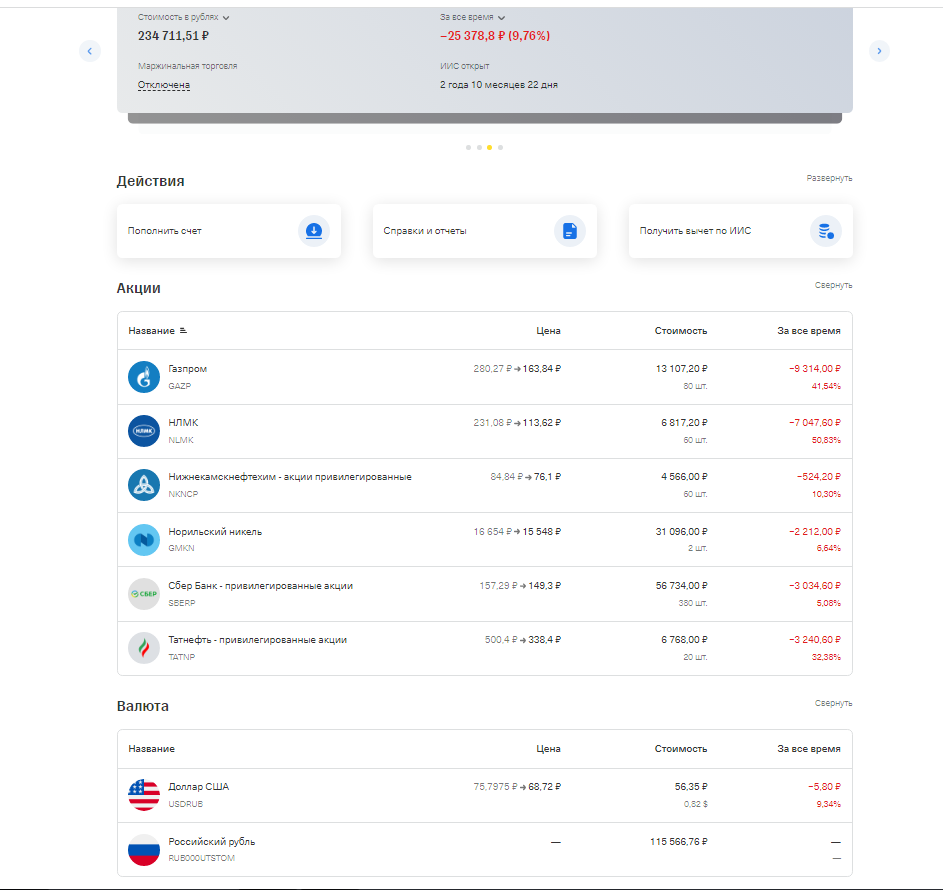This screenshot has height=890, width=943.
Task: Click the download icon on Пополнить счет
Action: coord(314,231)
